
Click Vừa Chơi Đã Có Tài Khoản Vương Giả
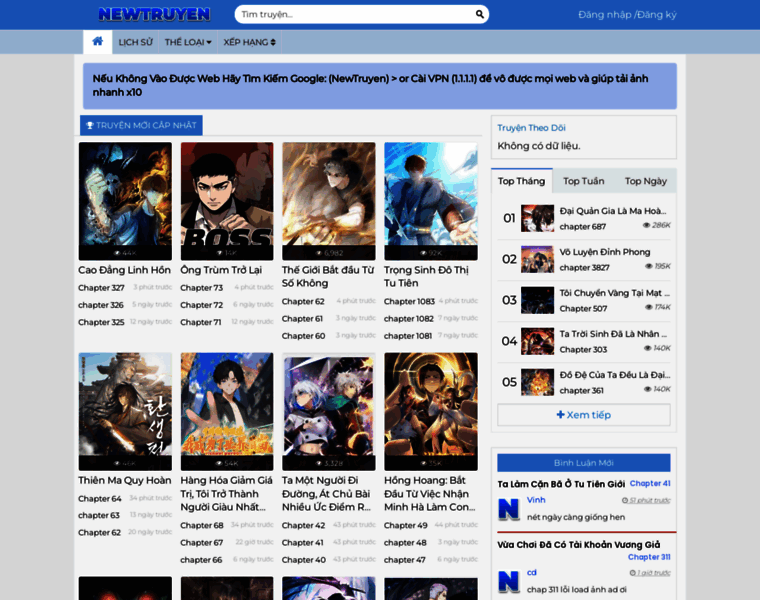579,545
